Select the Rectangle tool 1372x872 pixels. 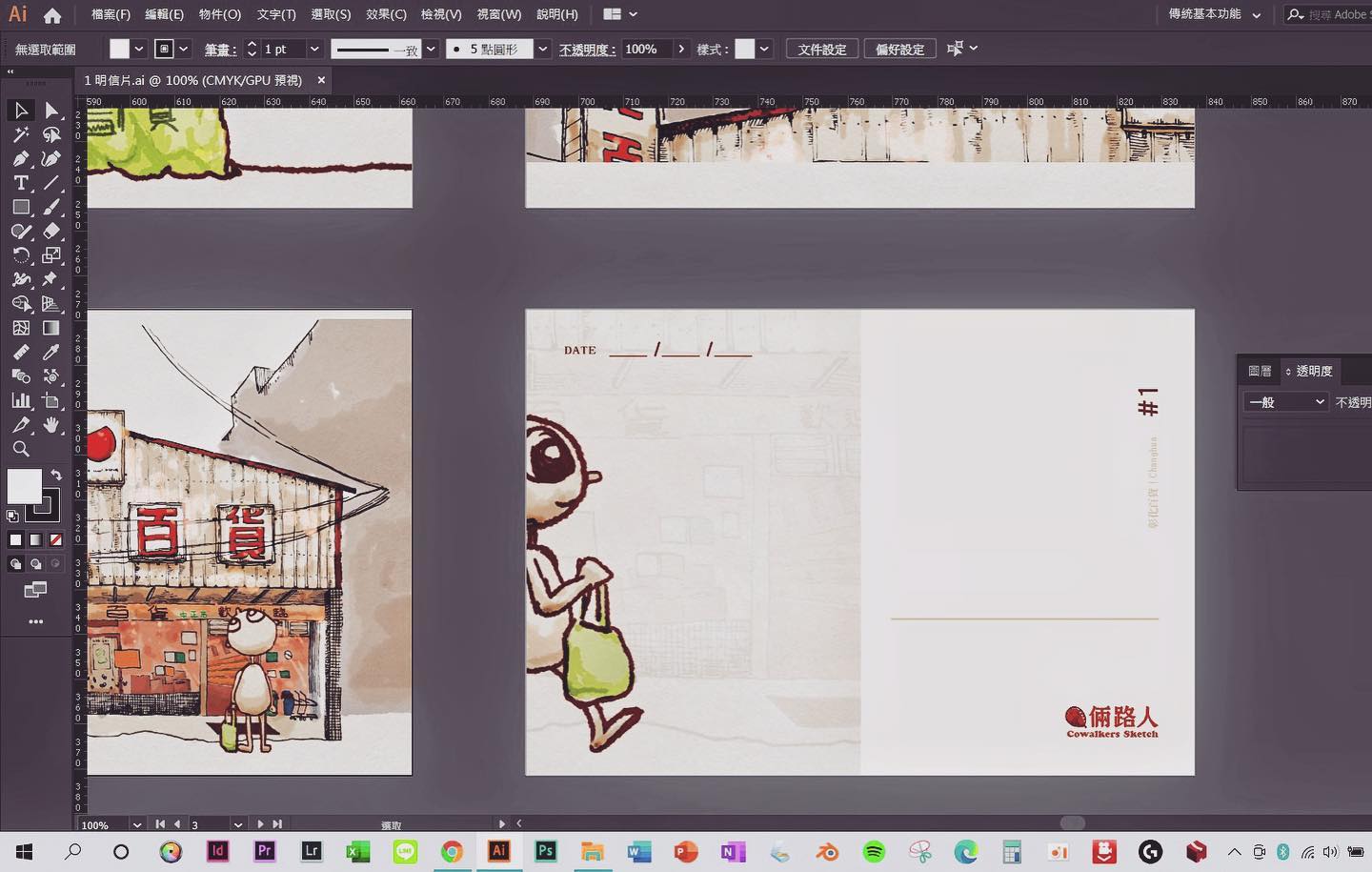click(x=21, y=207)
